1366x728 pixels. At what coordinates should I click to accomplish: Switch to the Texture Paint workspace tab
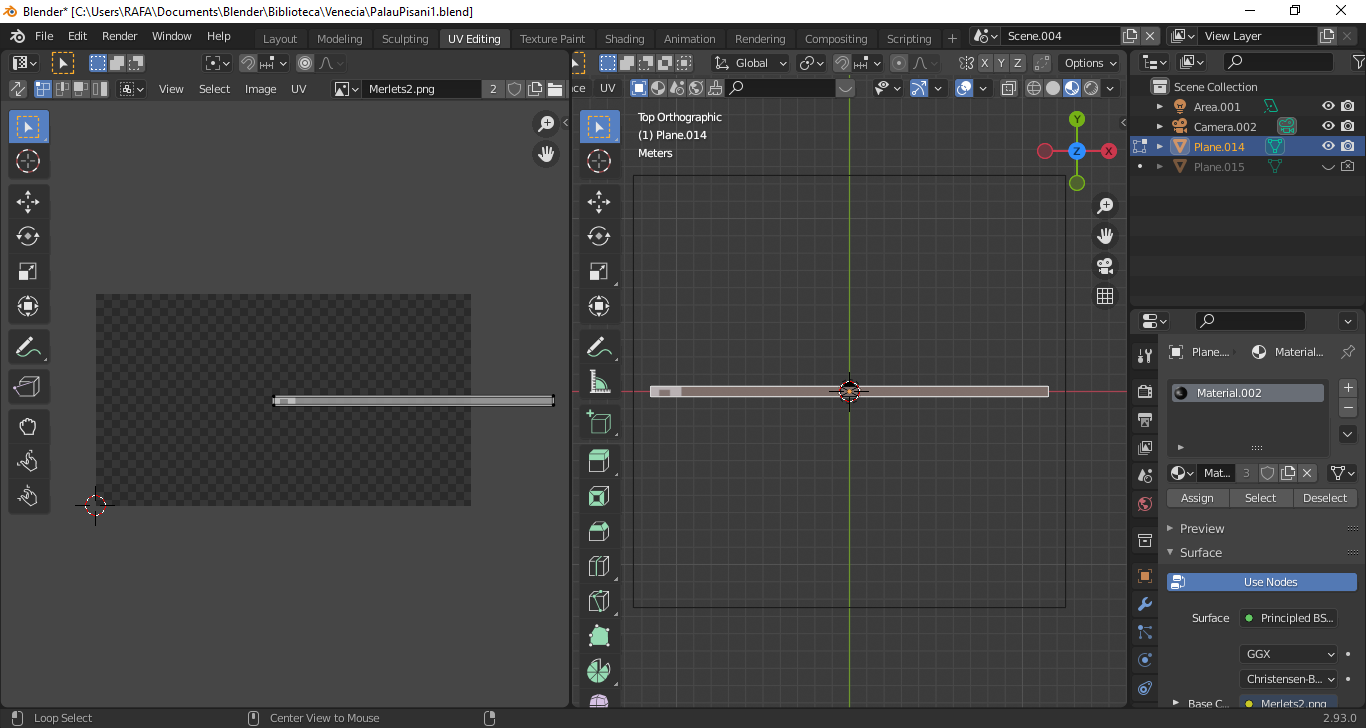point(552,39)
